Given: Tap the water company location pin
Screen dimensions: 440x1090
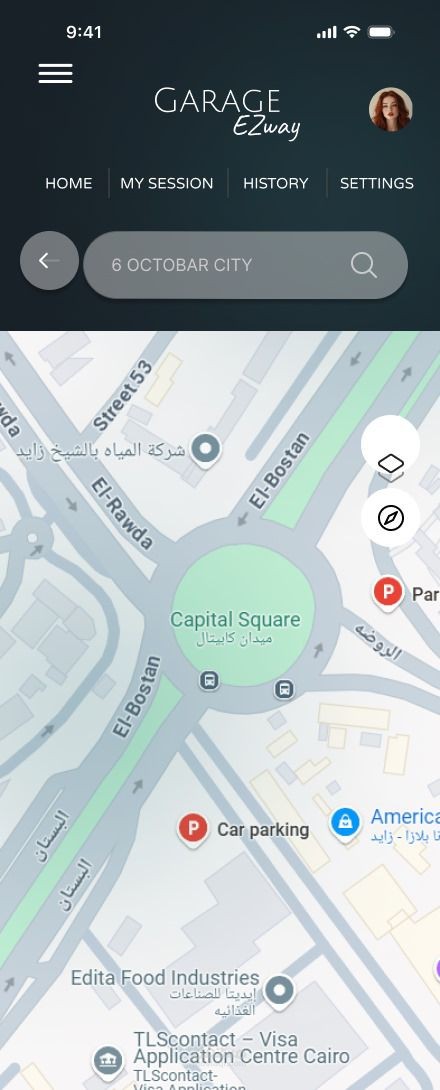Looking at the screenshot, I should click(x=206, y=448).
